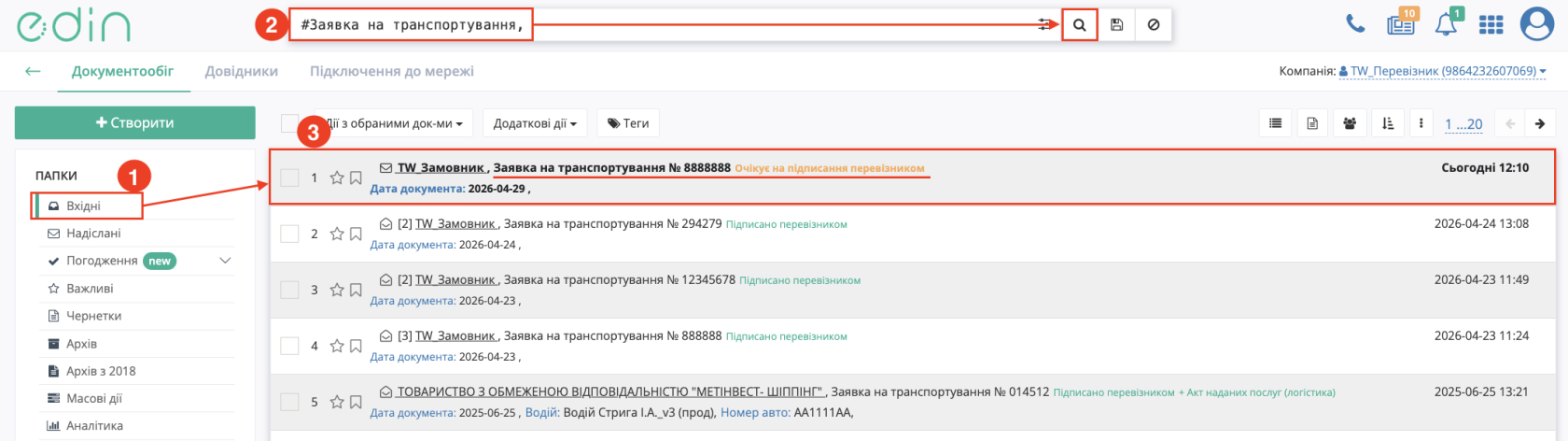
Task: Click the Створити button
Action: pos(135,122)
